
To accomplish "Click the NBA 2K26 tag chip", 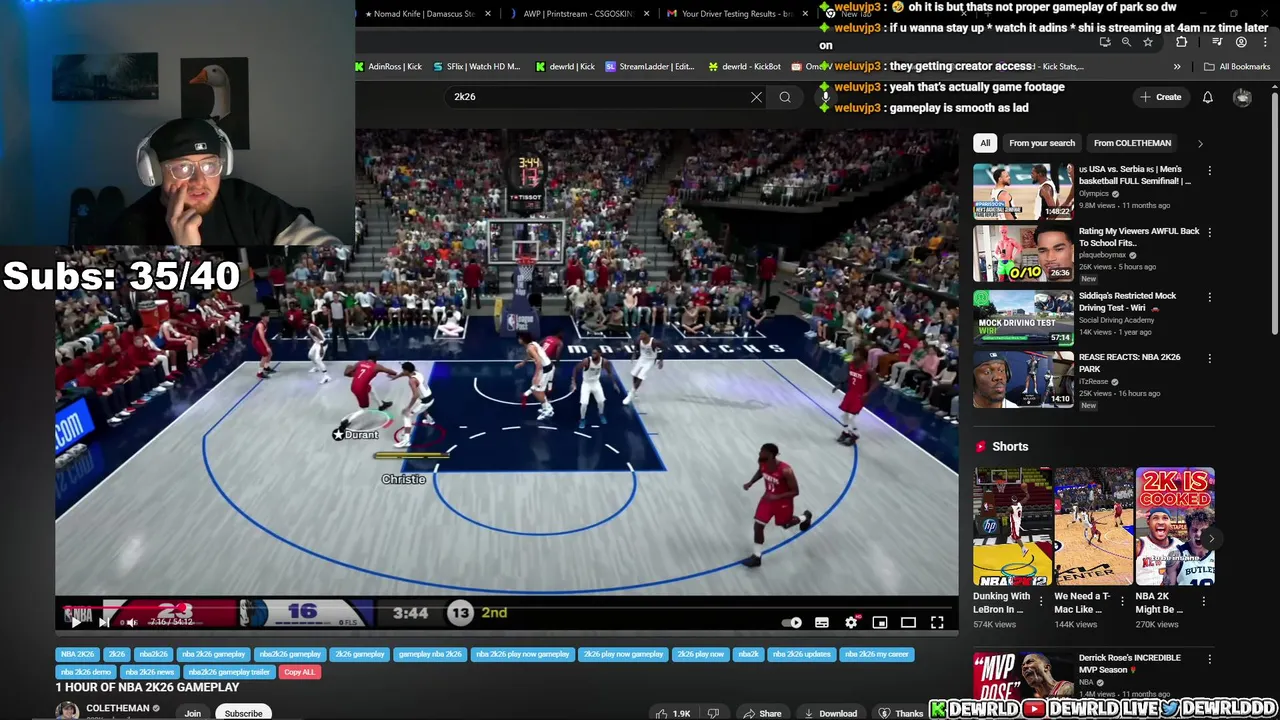I will [77, 654].
